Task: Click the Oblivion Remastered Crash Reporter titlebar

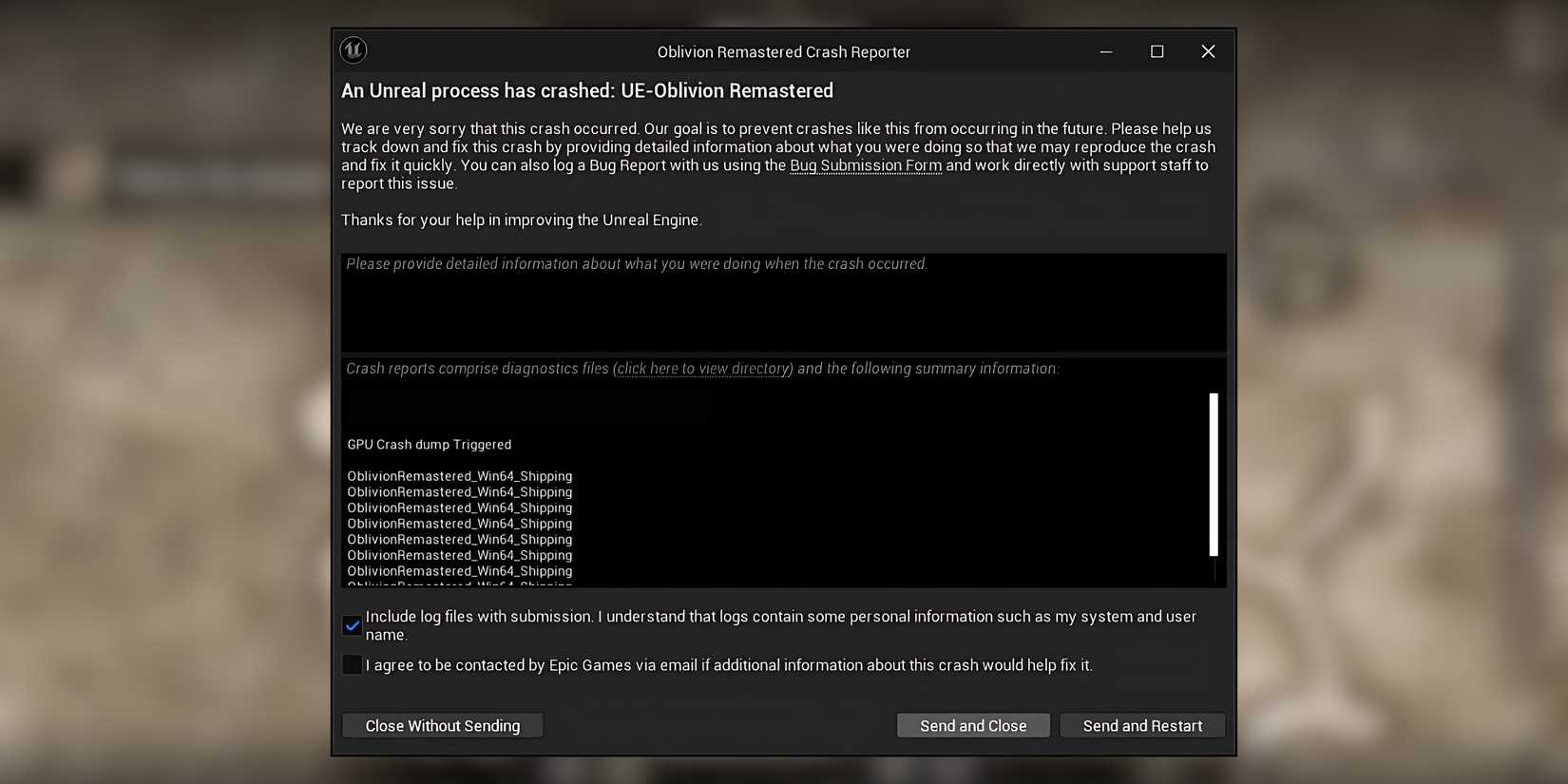Action: point(783,51)
